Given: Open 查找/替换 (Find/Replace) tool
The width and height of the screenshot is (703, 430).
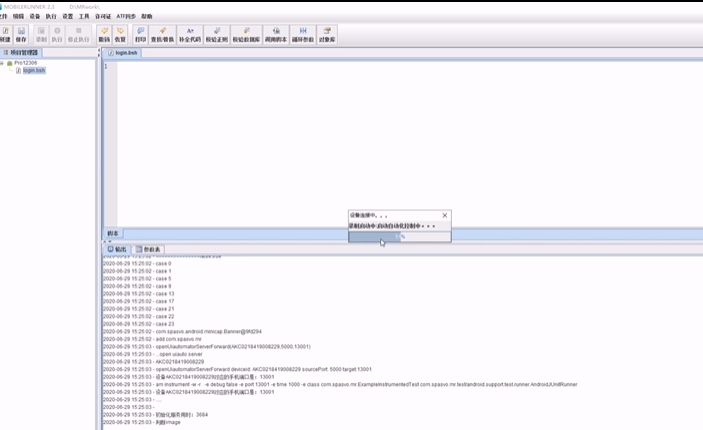Looking at the screenshot, I should click(162, 34).
